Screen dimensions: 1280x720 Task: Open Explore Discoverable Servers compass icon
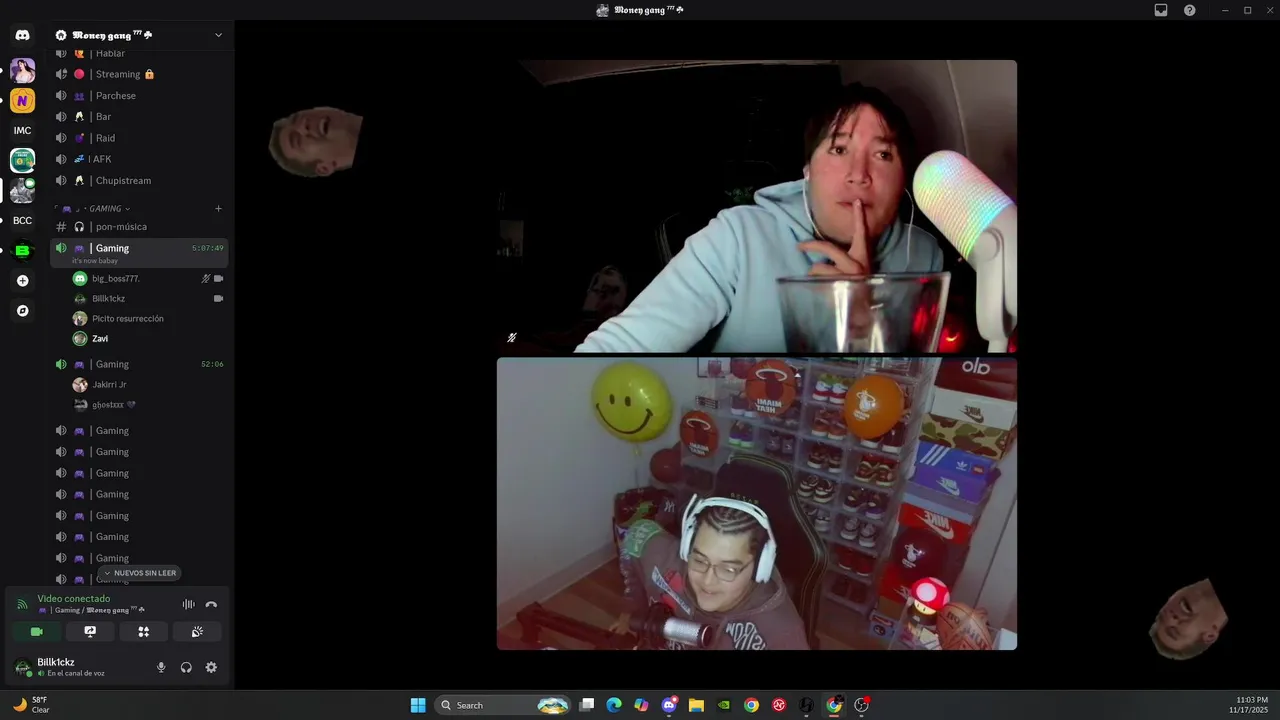click(x=22, y=311)
